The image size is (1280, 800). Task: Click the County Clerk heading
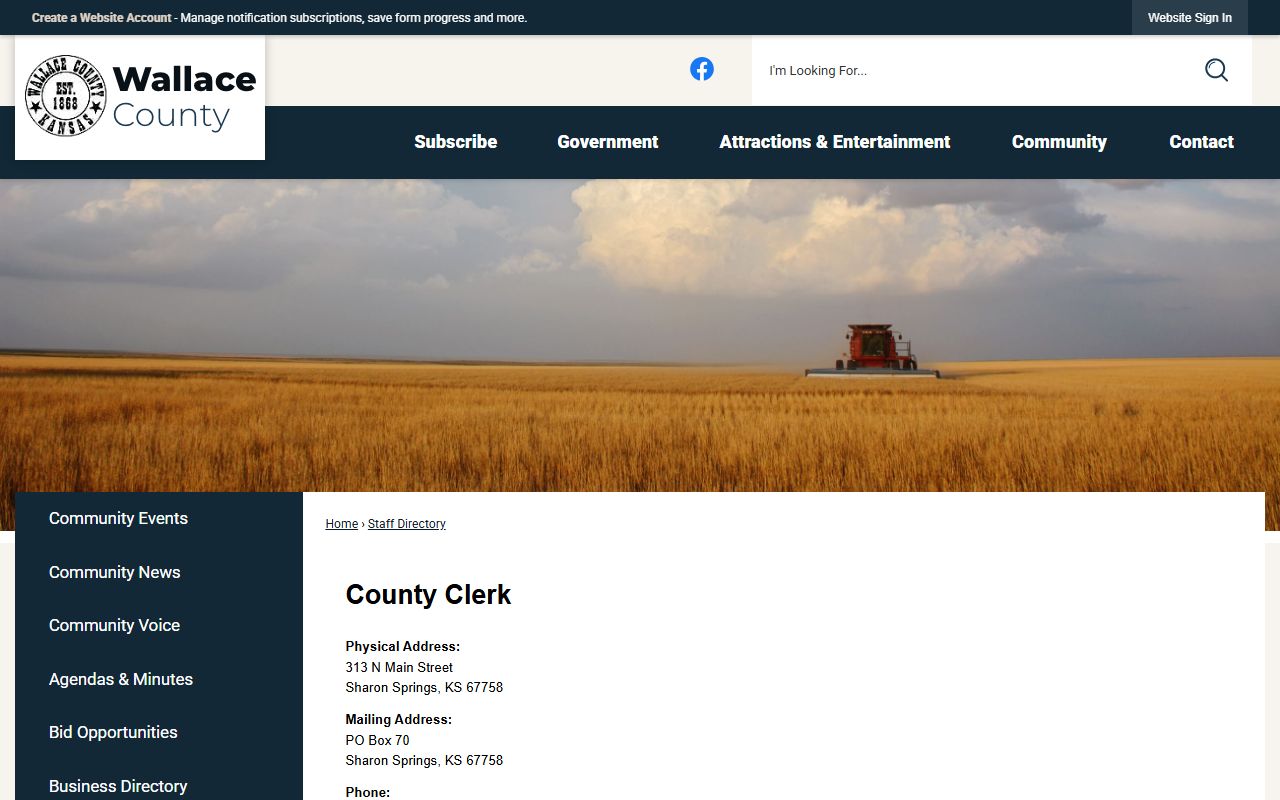pyautogui.click(x=428, y=595)
